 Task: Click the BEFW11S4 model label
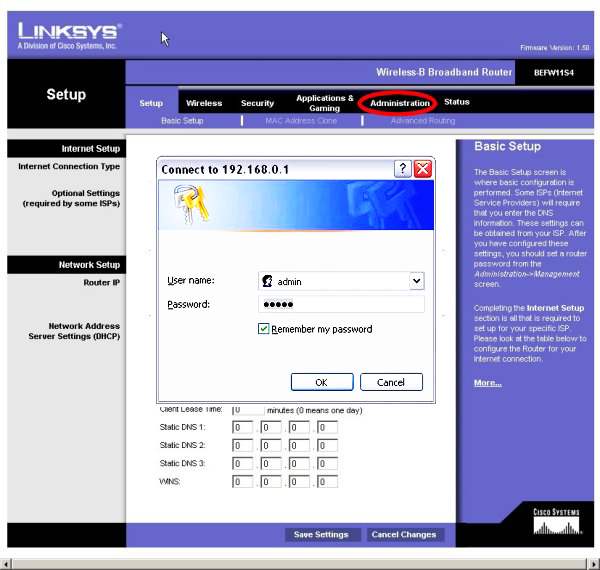[x=554, y=73]
